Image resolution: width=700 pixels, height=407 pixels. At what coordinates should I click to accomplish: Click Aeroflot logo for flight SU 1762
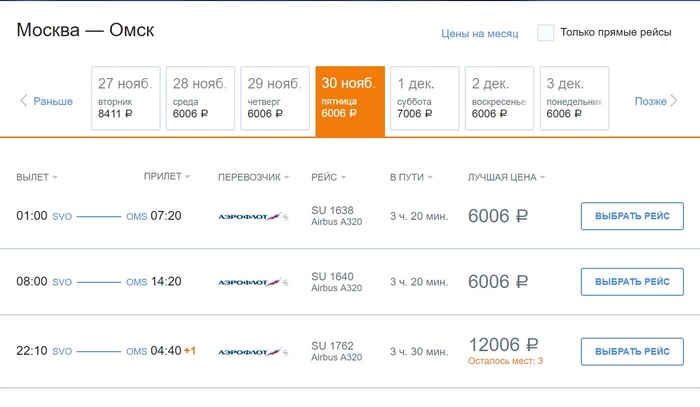click(x=253, y=351)
